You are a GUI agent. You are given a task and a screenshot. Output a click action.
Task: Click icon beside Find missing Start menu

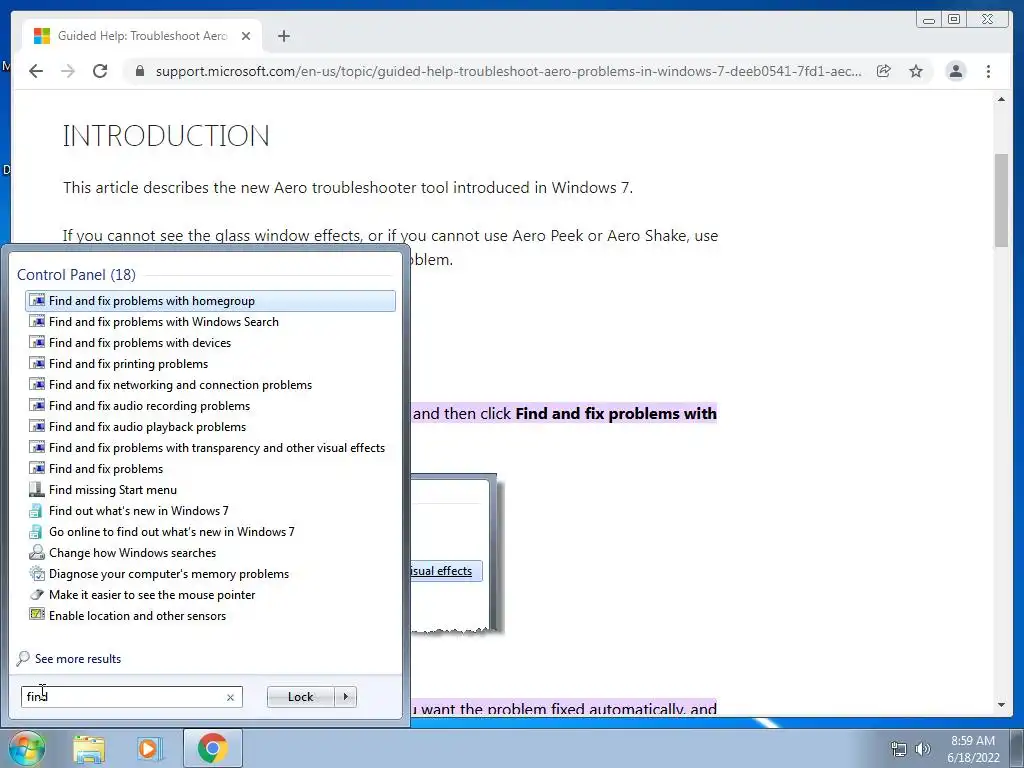pos(37,489)
